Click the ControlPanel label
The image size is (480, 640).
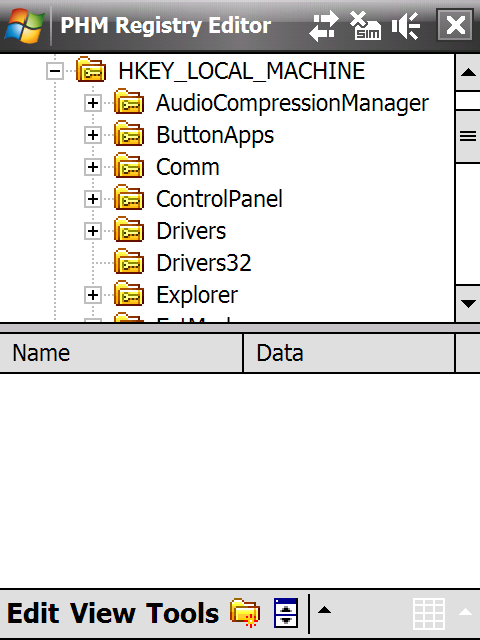pyautogui.click(x=219, y=199)
